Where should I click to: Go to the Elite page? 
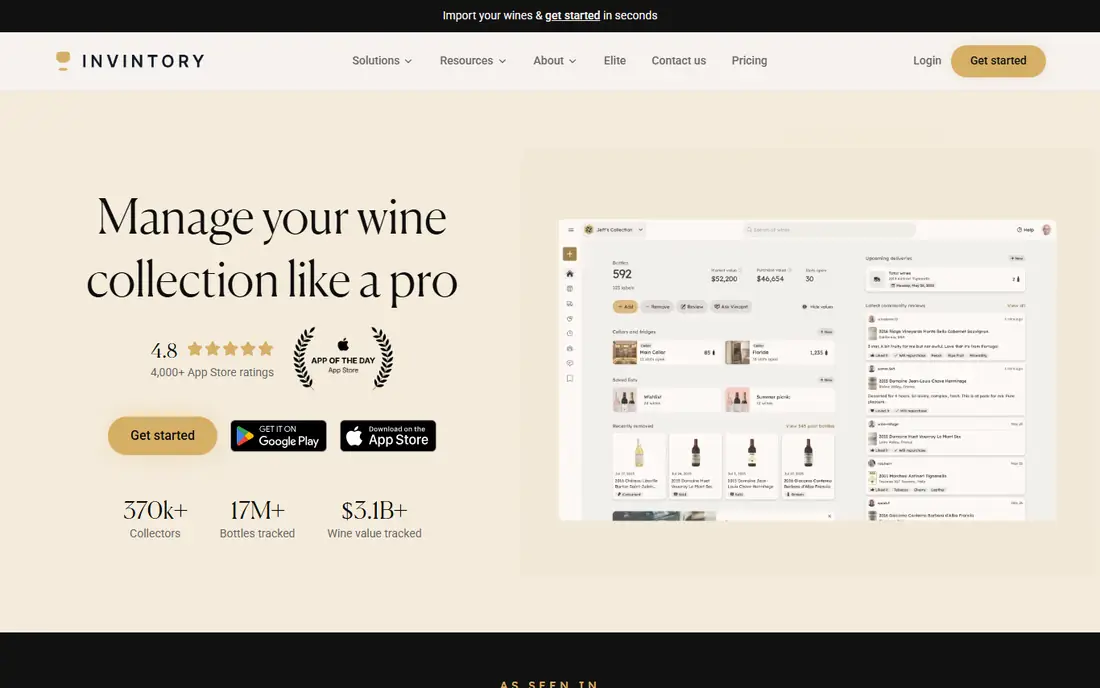(615, 61)
